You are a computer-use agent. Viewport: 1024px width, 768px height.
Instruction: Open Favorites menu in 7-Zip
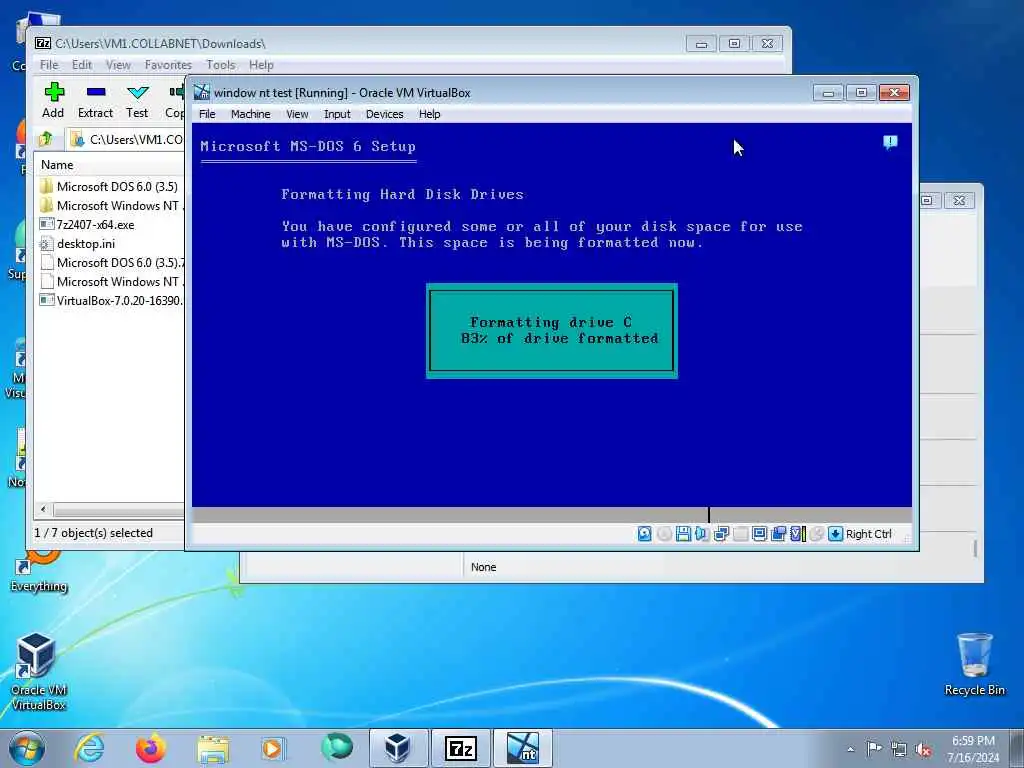[x=168, y=65]
